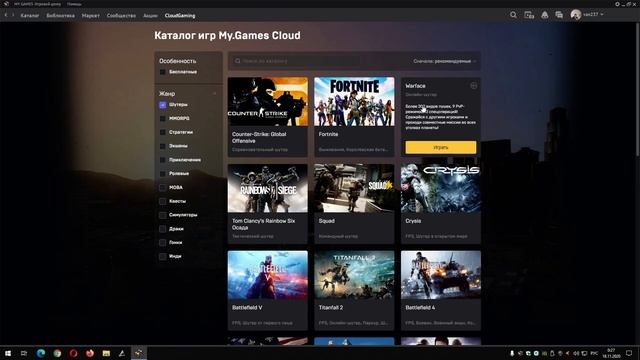Click the Crysis cover thumbnail

point(441,188)
